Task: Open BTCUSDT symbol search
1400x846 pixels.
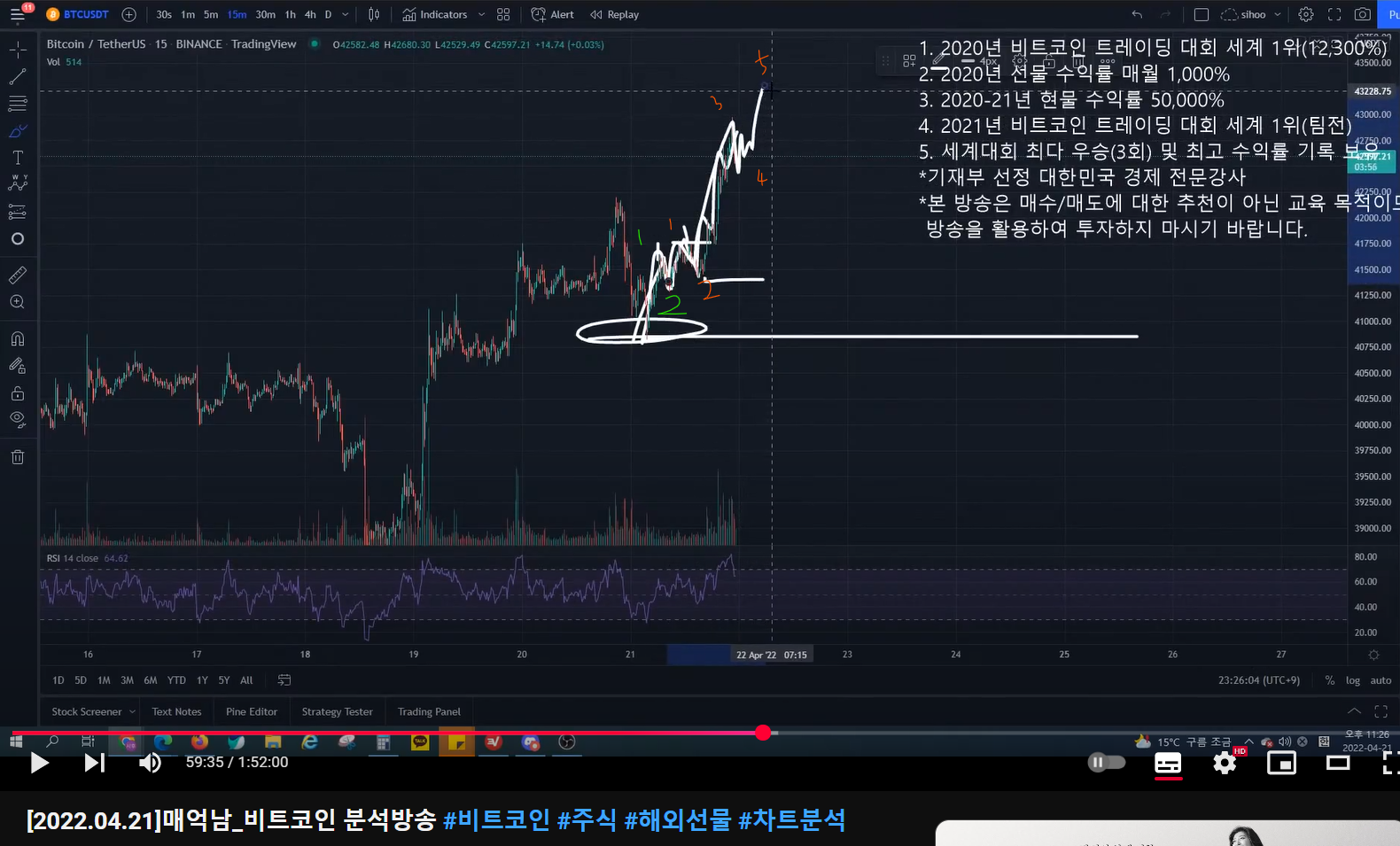Action: click(78, 15)
